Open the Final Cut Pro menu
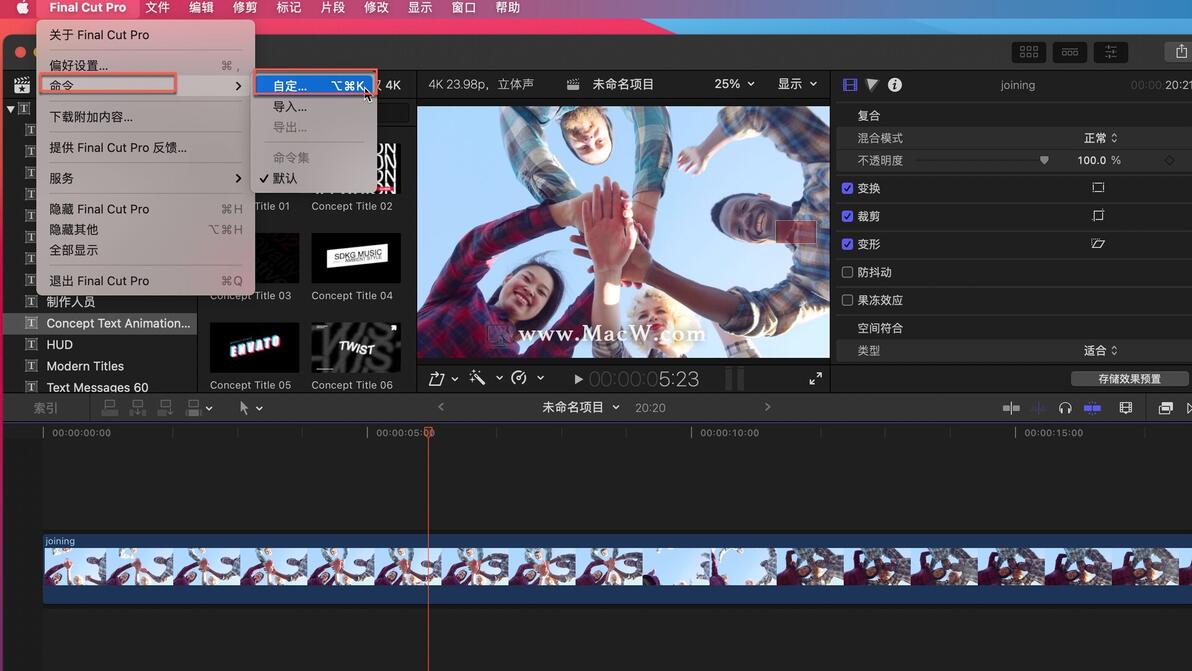 pyautogui.click(x=87, y=8)
